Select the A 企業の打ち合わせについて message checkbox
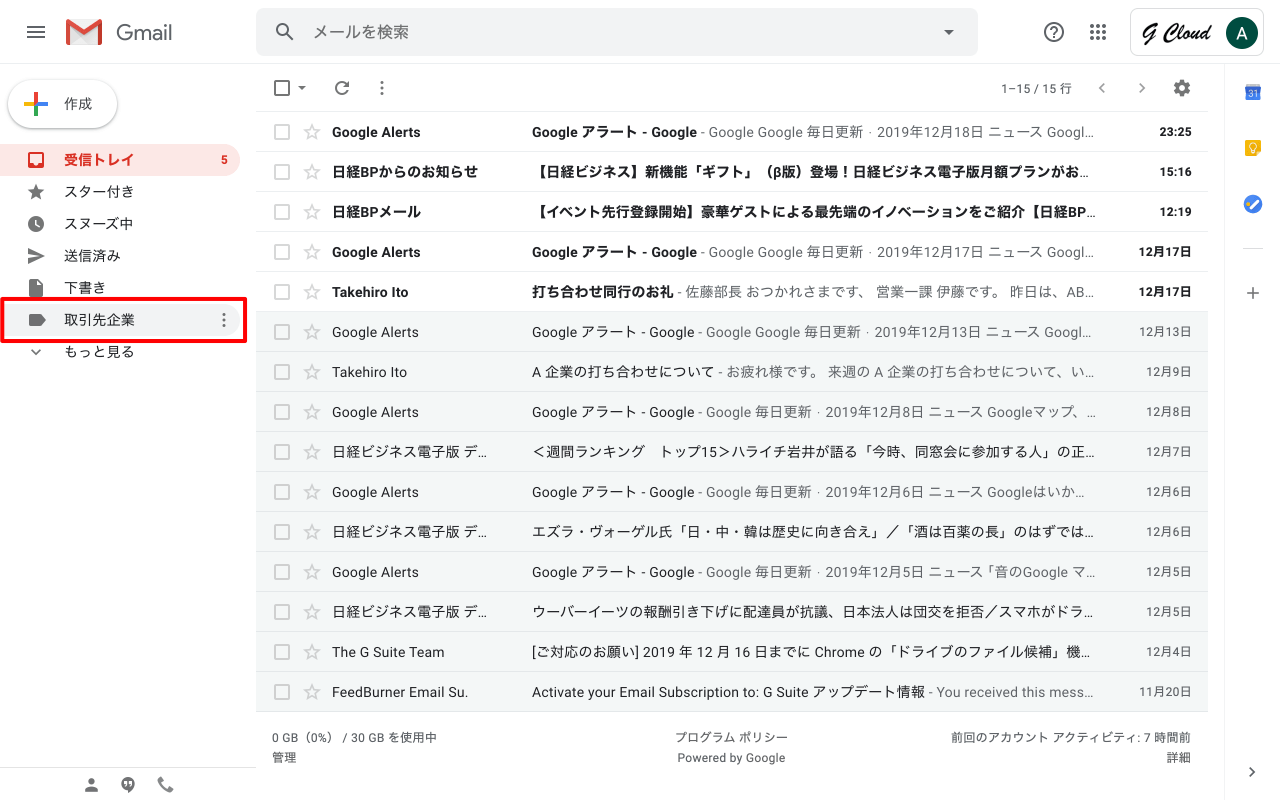The width and height of the screenshot is (1280, 800). pyautogui.click(x=282, y=372)
